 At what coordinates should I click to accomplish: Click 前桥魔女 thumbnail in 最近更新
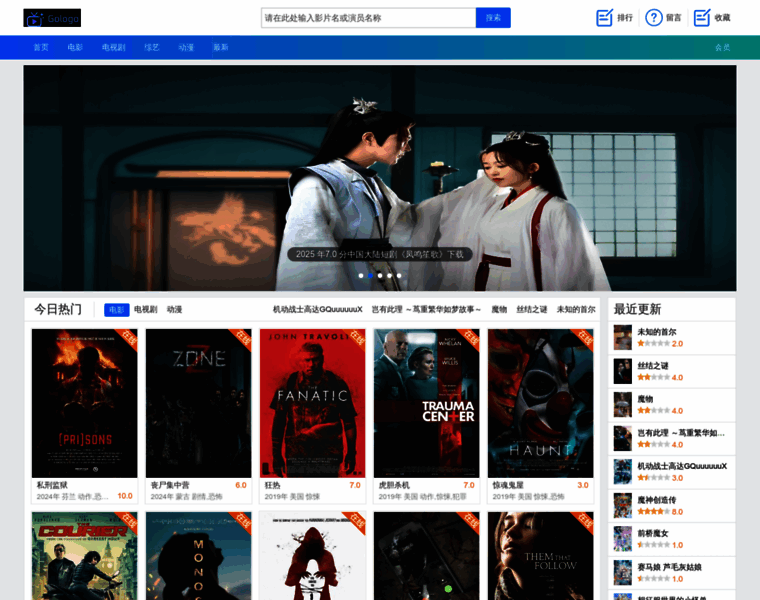[x=623, y=539]
